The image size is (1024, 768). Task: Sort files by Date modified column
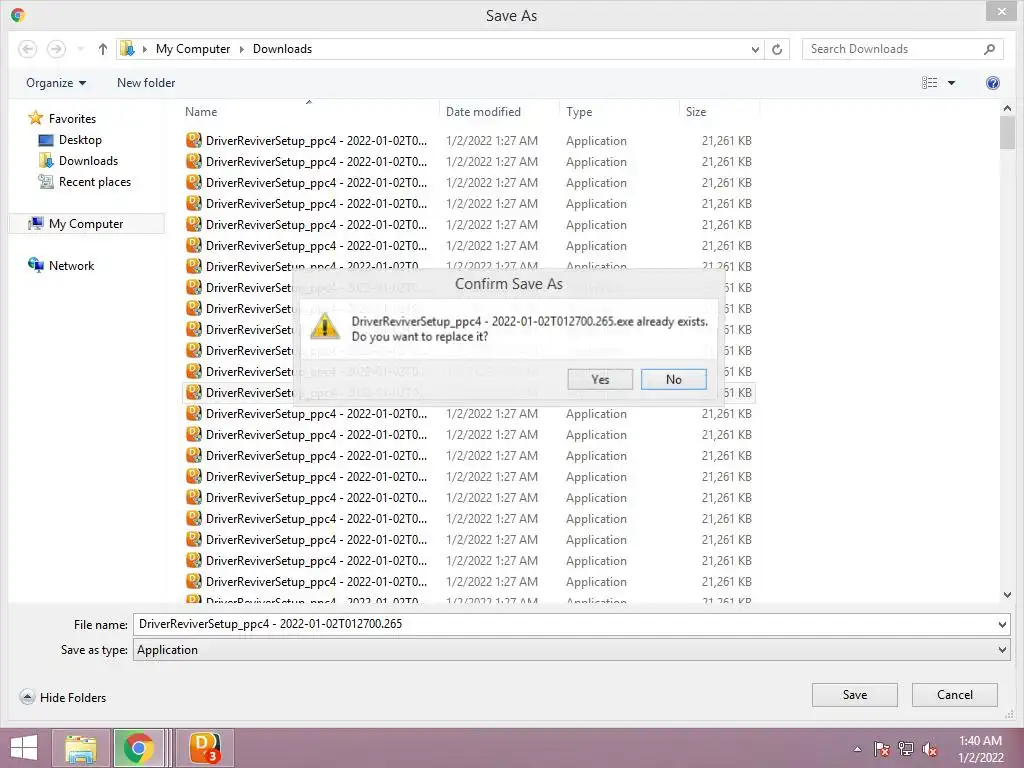point(500,112)
